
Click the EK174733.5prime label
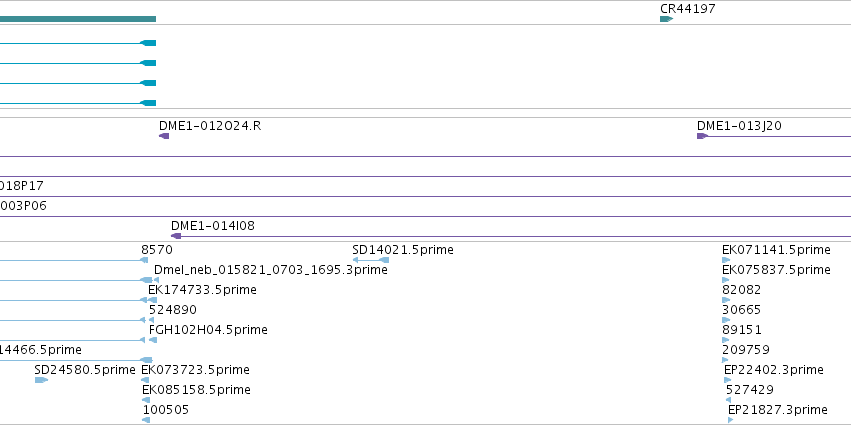(x=202, y=289)
